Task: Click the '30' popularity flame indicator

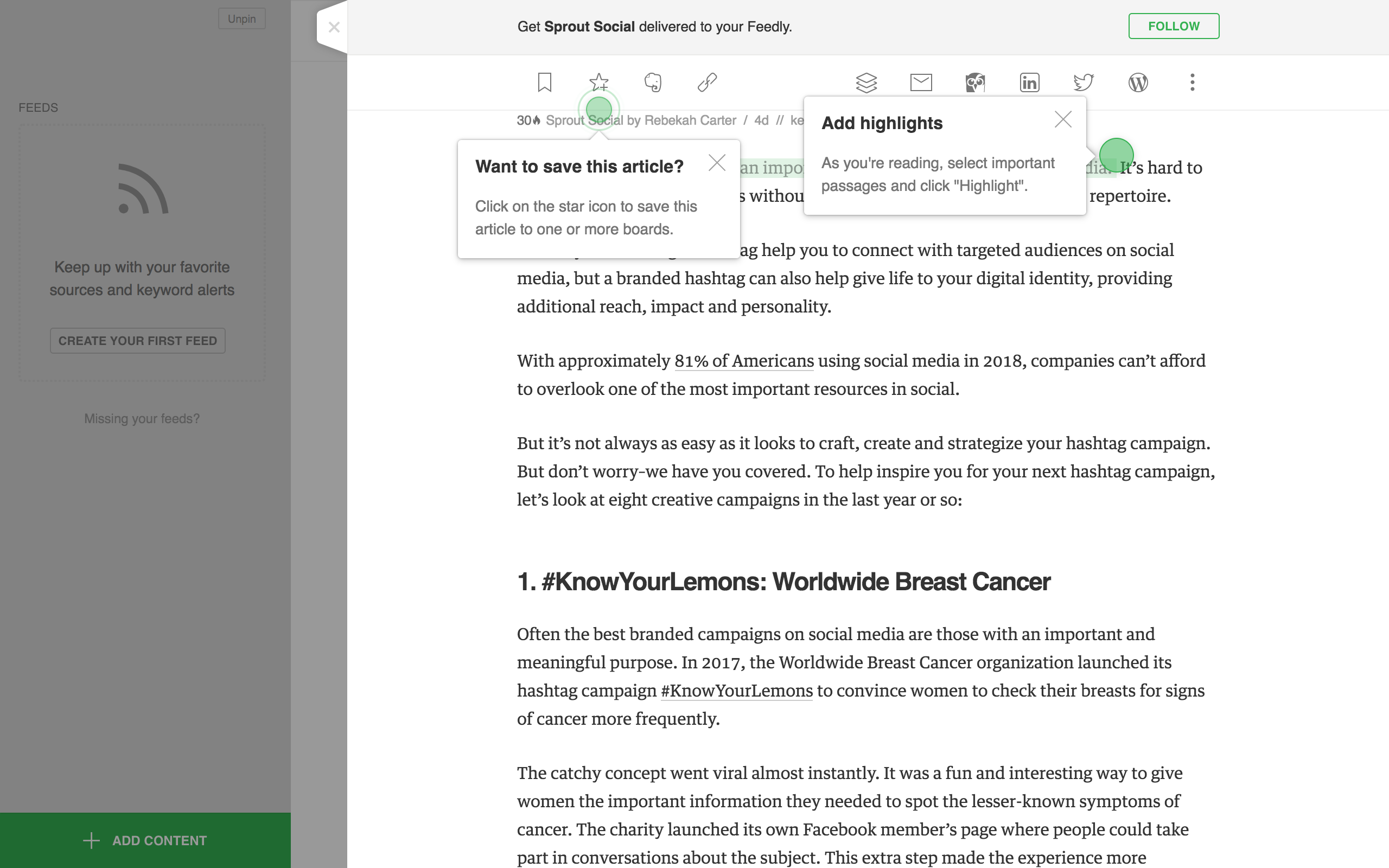Action: click(x=528, y=120)
